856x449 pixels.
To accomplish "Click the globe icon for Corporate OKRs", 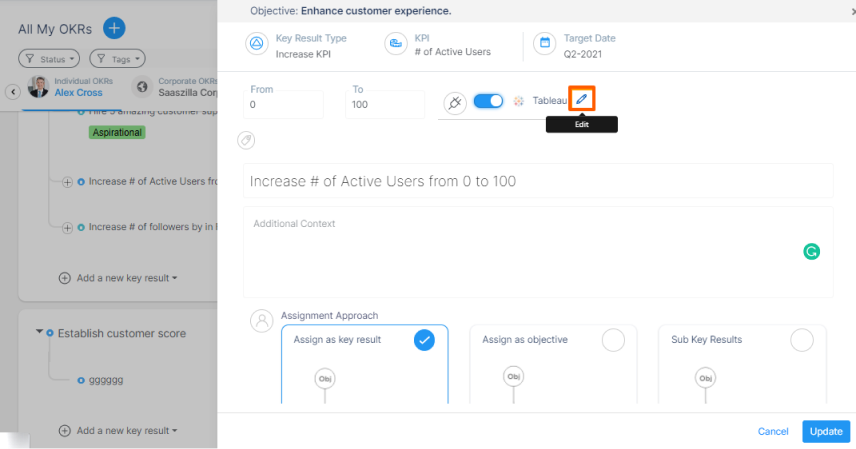I will click(x=142, y=87).
